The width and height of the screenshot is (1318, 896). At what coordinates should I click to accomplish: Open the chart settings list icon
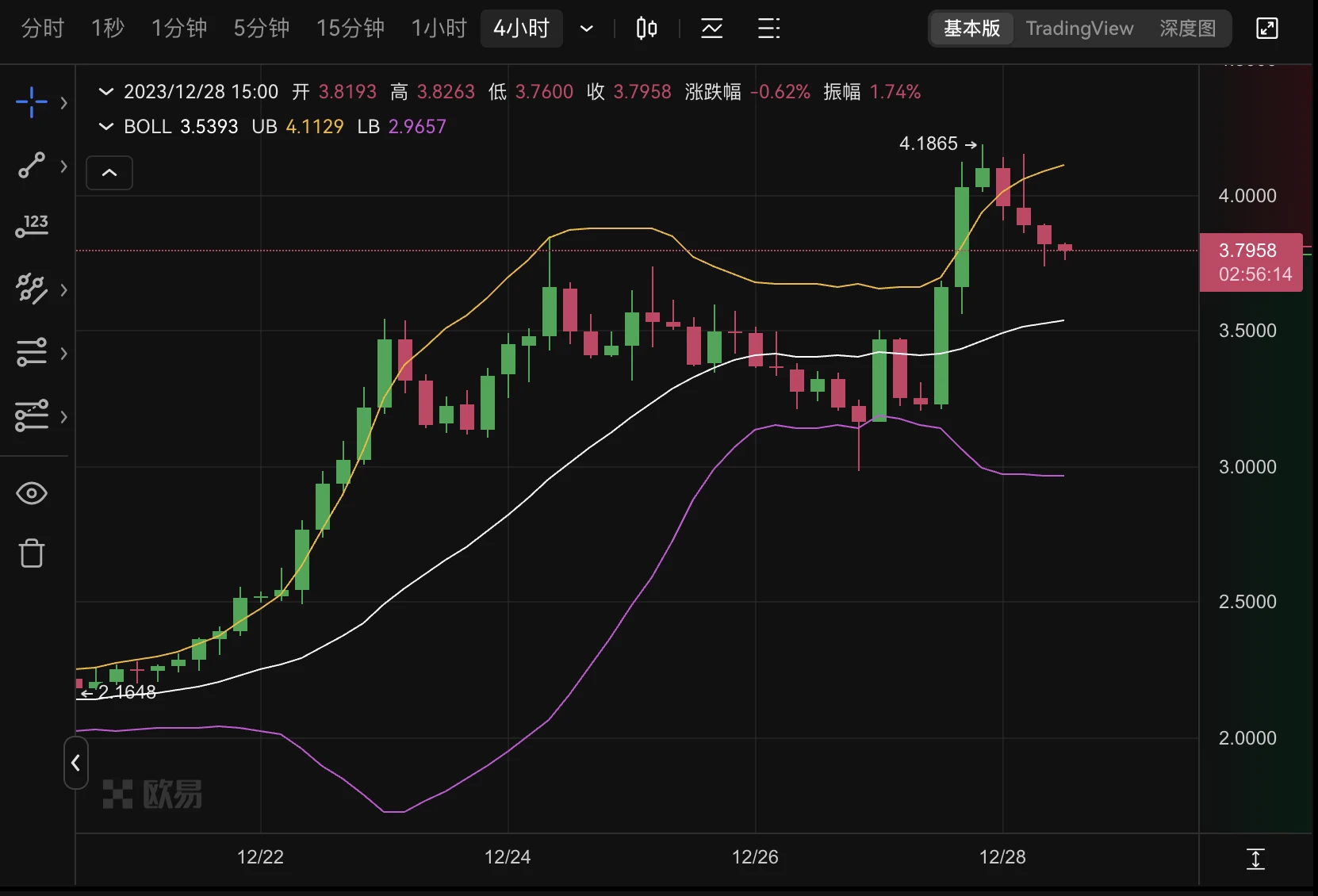pyautogui.click(x=768, y=29)
